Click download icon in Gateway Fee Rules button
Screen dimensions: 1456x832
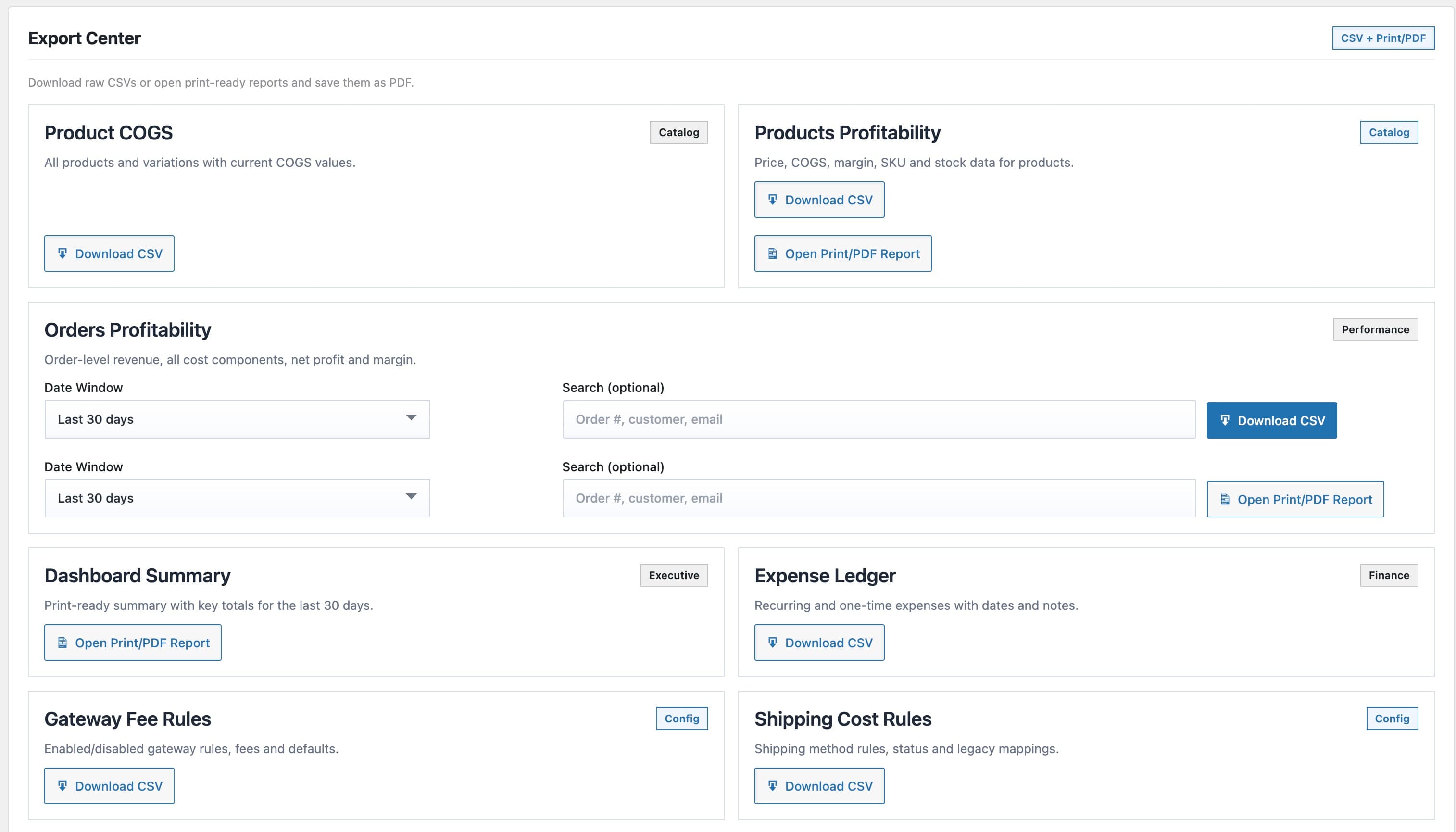pos(62,786)
